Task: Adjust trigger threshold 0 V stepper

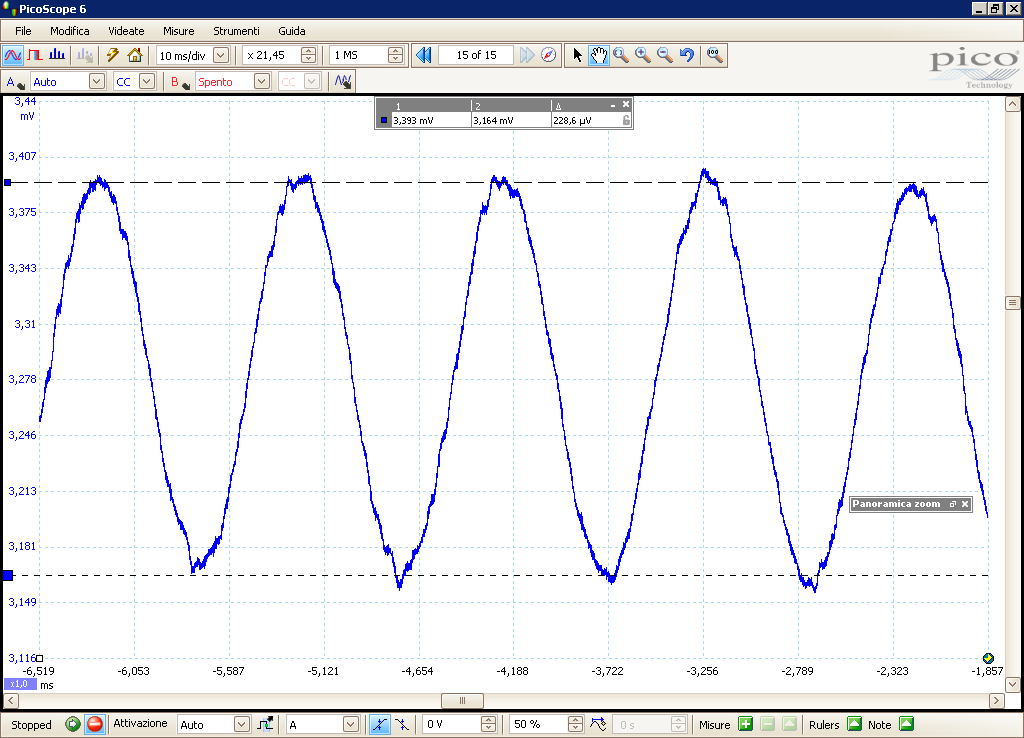Action: coord(488,724)
